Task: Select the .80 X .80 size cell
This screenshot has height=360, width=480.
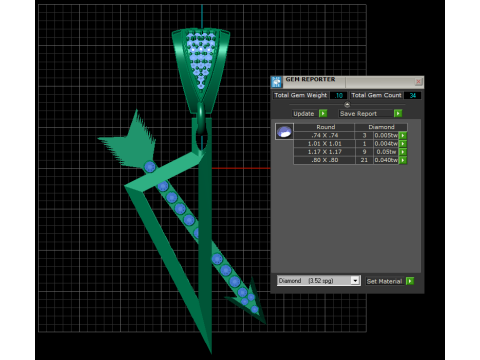Action: tap(324, 160)
